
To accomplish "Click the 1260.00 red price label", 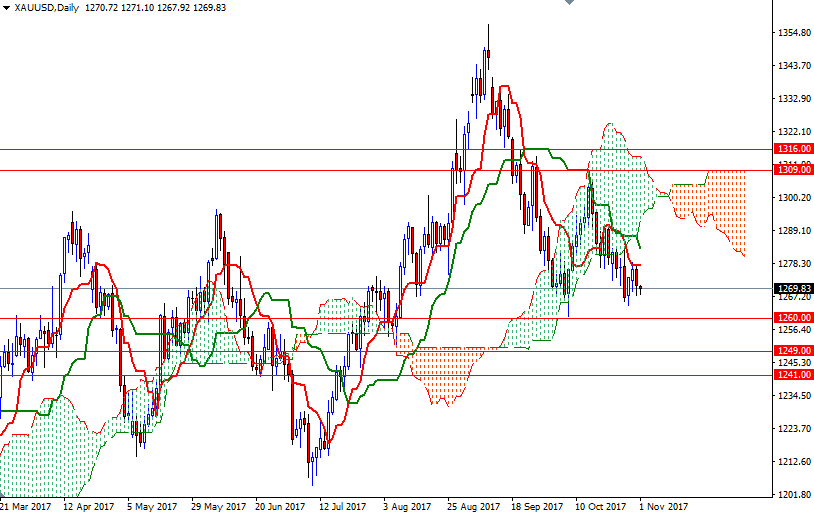I will 793,318.
